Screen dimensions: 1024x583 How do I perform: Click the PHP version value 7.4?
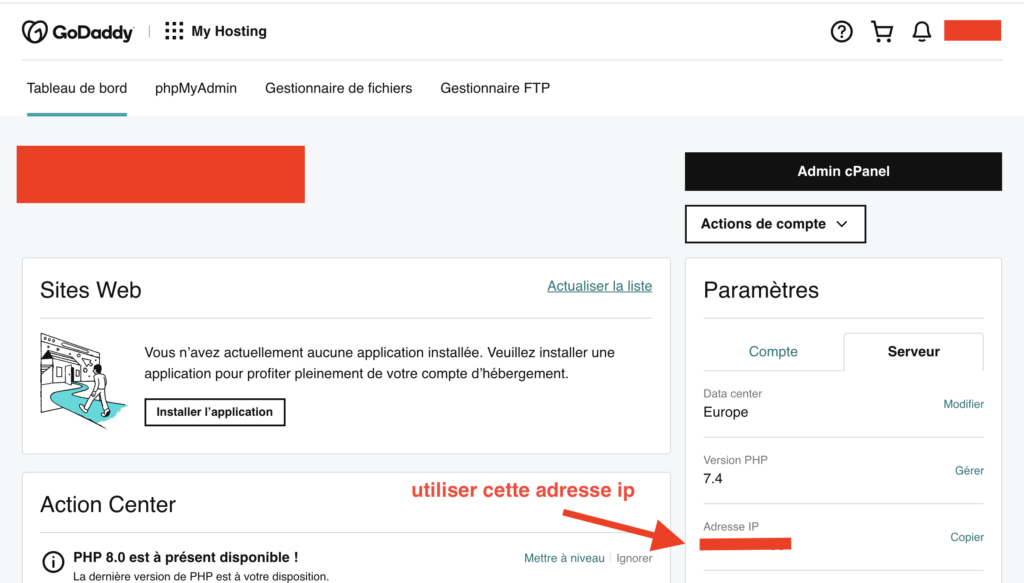pyautogui.click(x=713, y=479)
